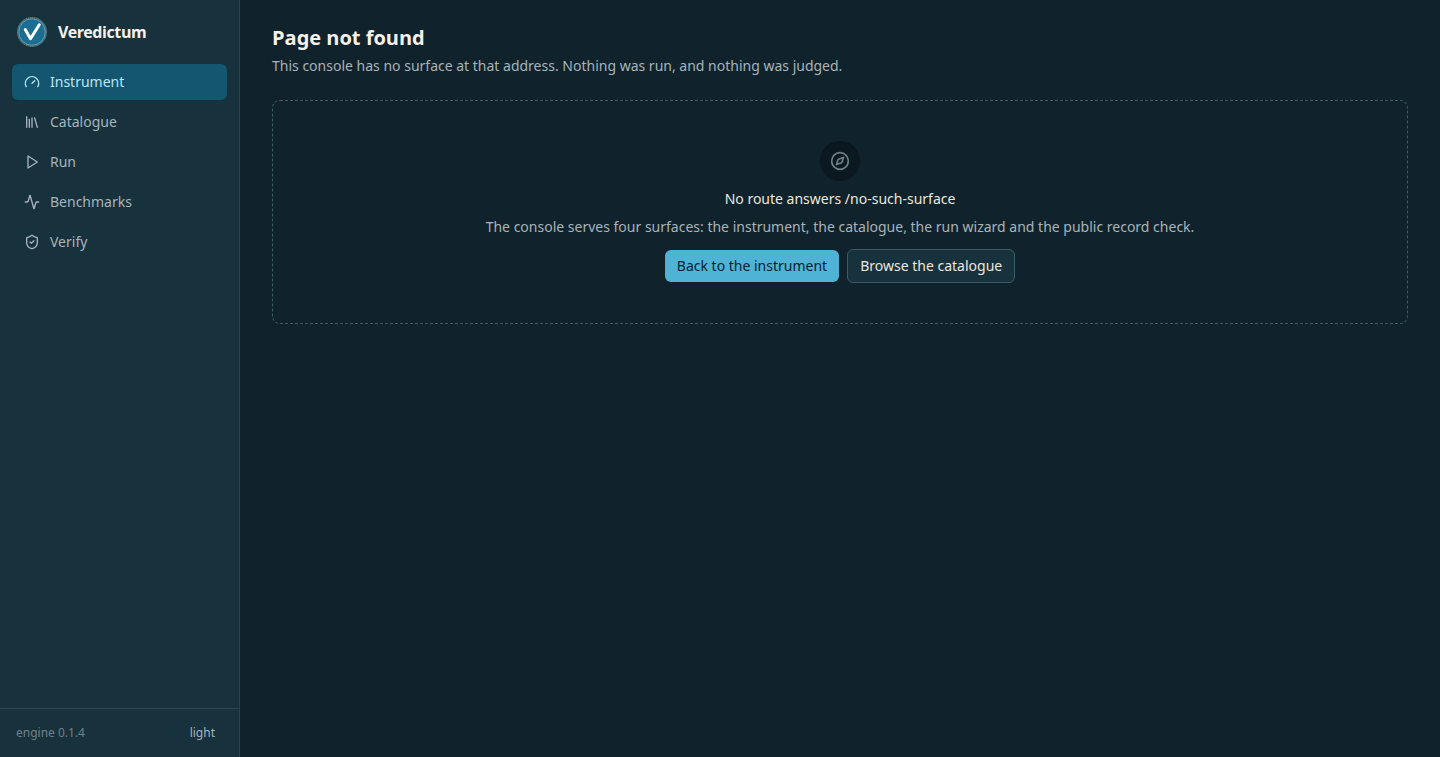Click the Verify shield icon

coord(32,242)
